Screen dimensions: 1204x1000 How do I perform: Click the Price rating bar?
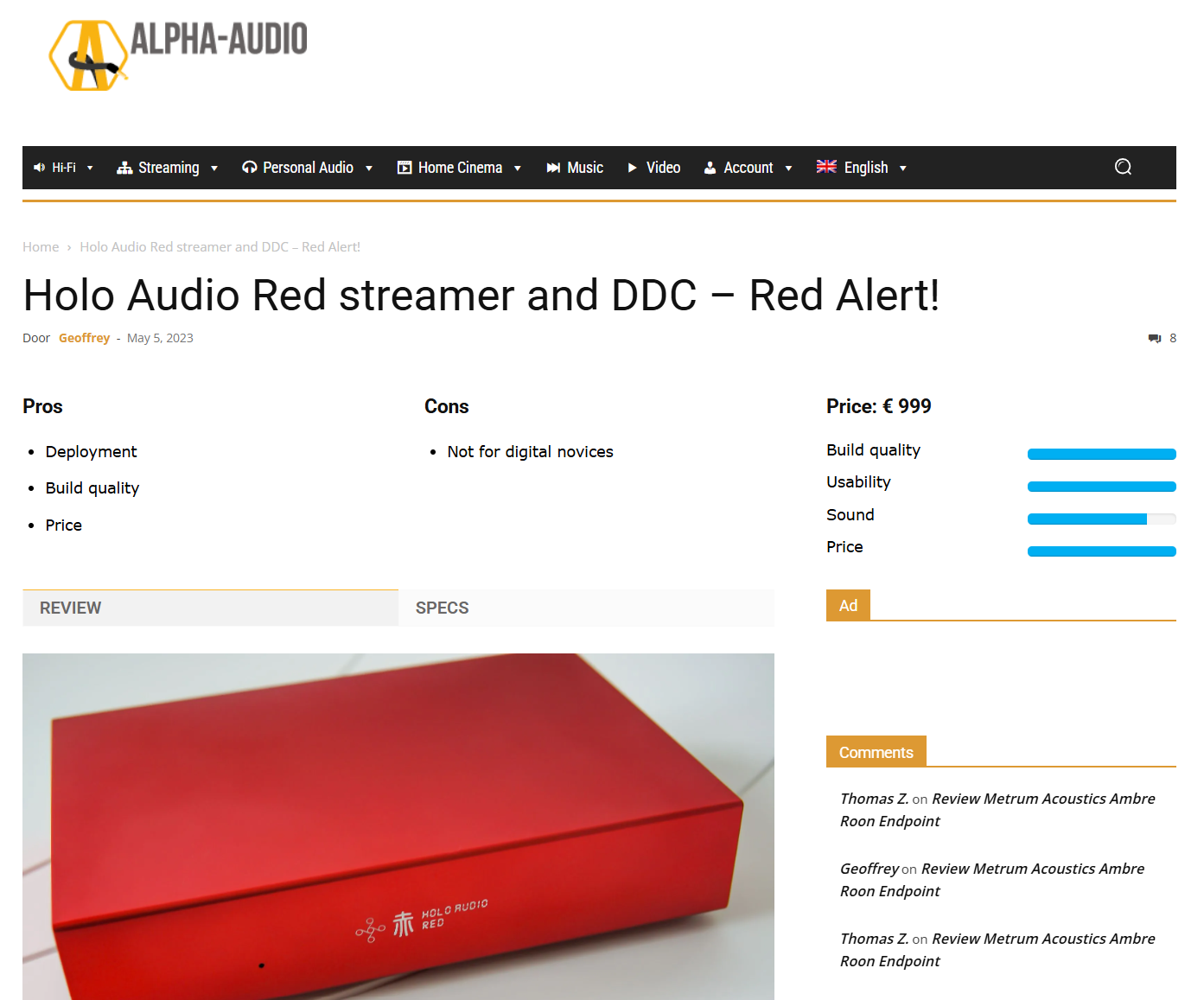[x=1101, y=551]
